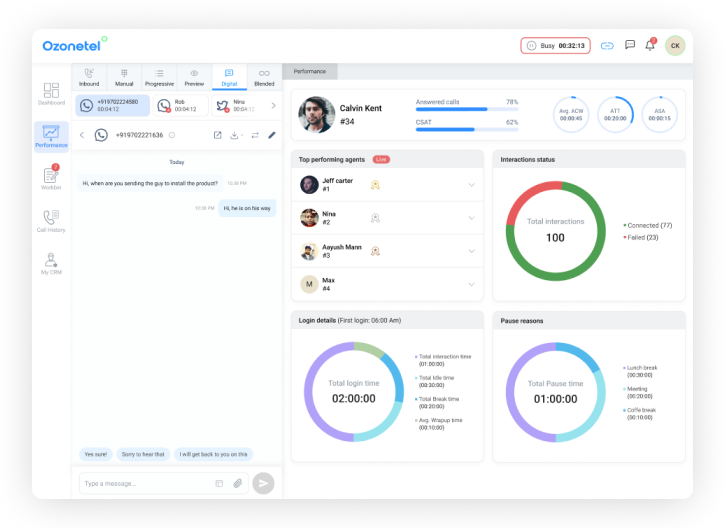Switch to the Inbound tab
The image size is (725, 528).
[90, 77]
